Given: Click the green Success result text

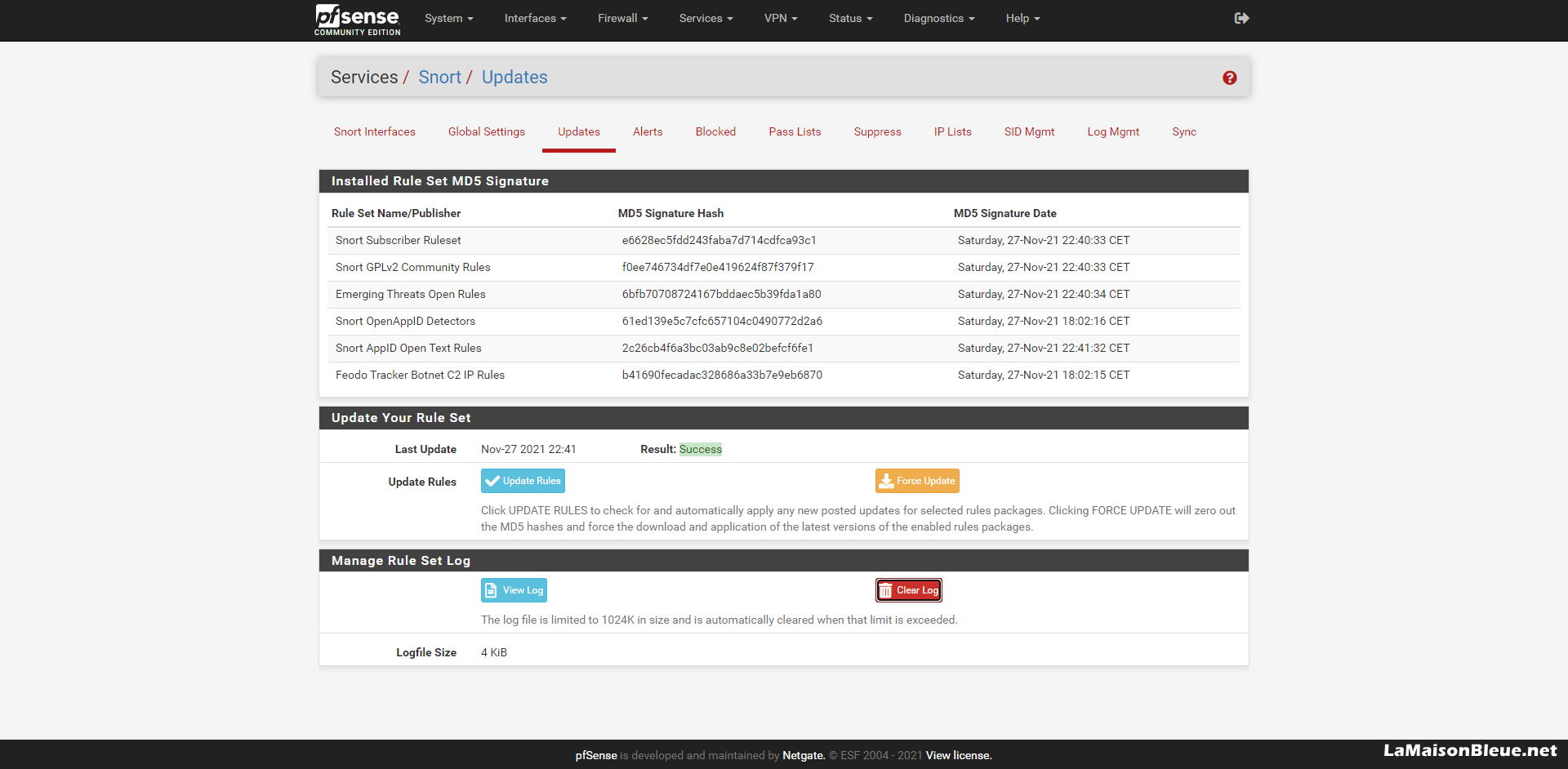Looking at the screenshot, I should [701, 449].
